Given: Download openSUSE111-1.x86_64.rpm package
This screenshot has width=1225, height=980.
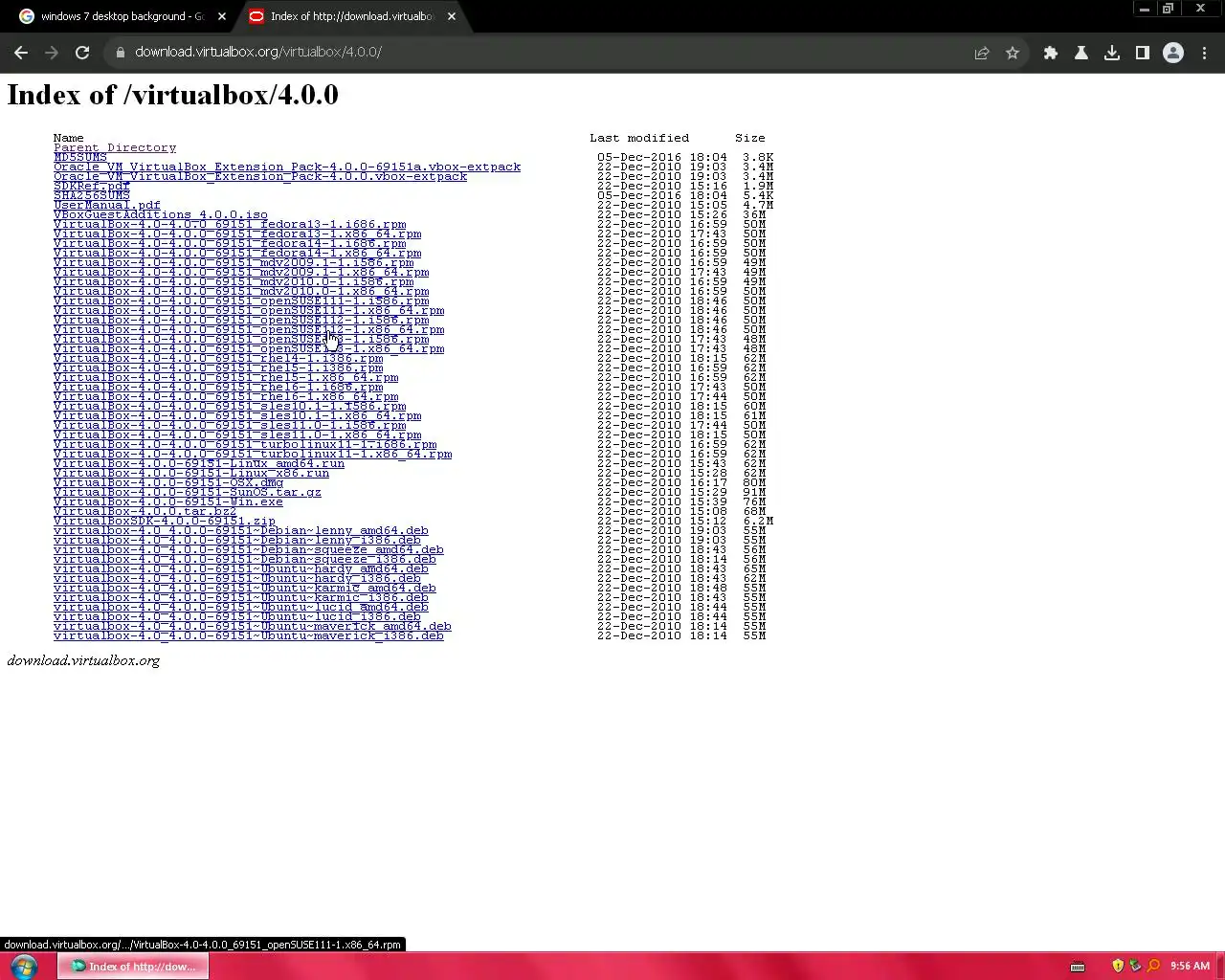Looking at the screenshot, I should click(249, 310).
